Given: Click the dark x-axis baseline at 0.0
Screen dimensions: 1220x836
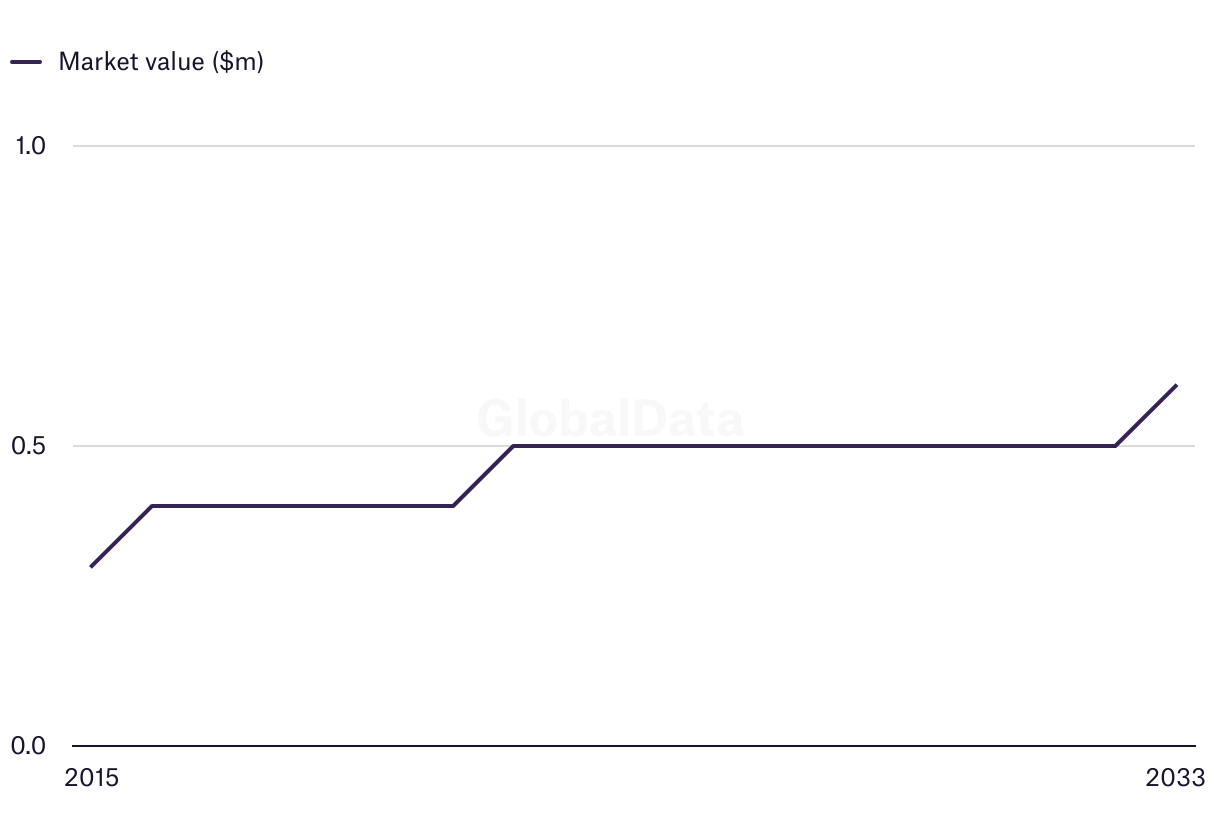Looking at the screenshot, I should (x=634, y=746).
